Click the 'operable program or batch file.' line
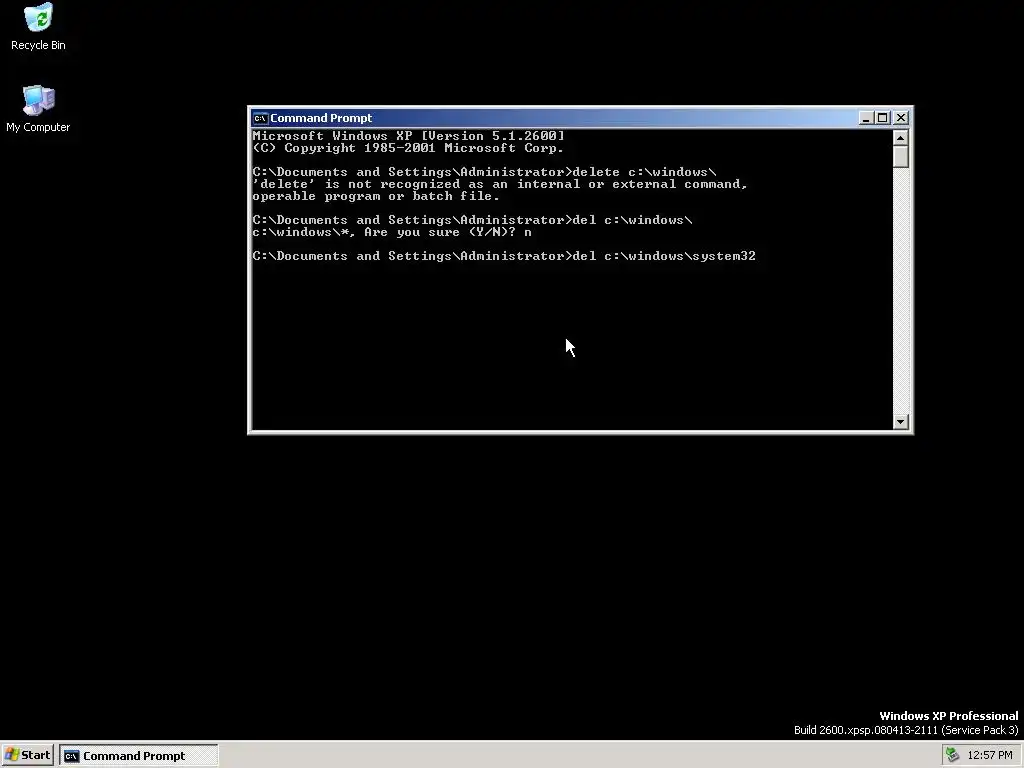Screen dimensions: 1024x768 (376, 197)
